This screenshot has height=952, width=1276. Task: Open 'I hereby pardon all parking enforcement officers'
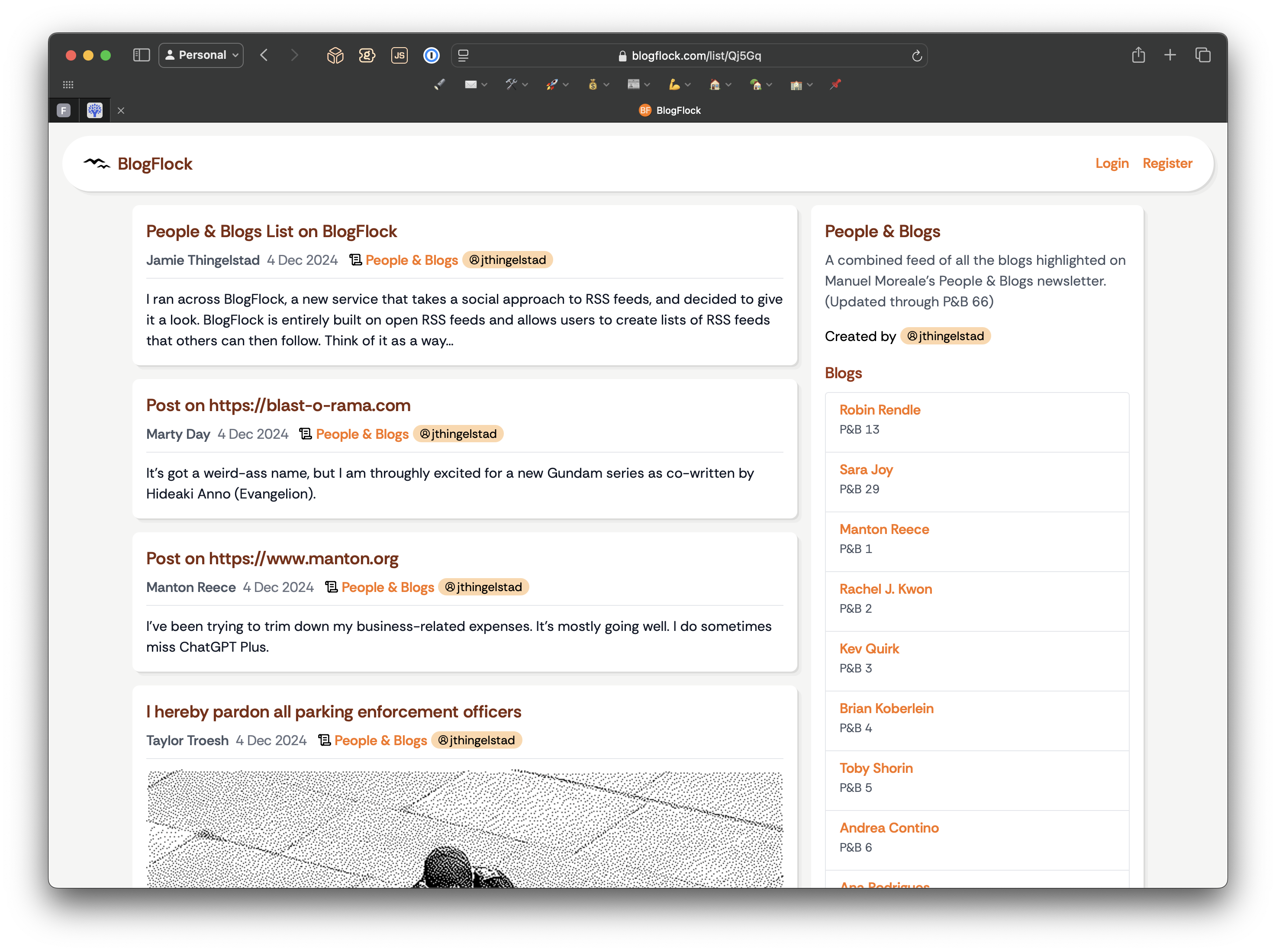coord(333,712)
